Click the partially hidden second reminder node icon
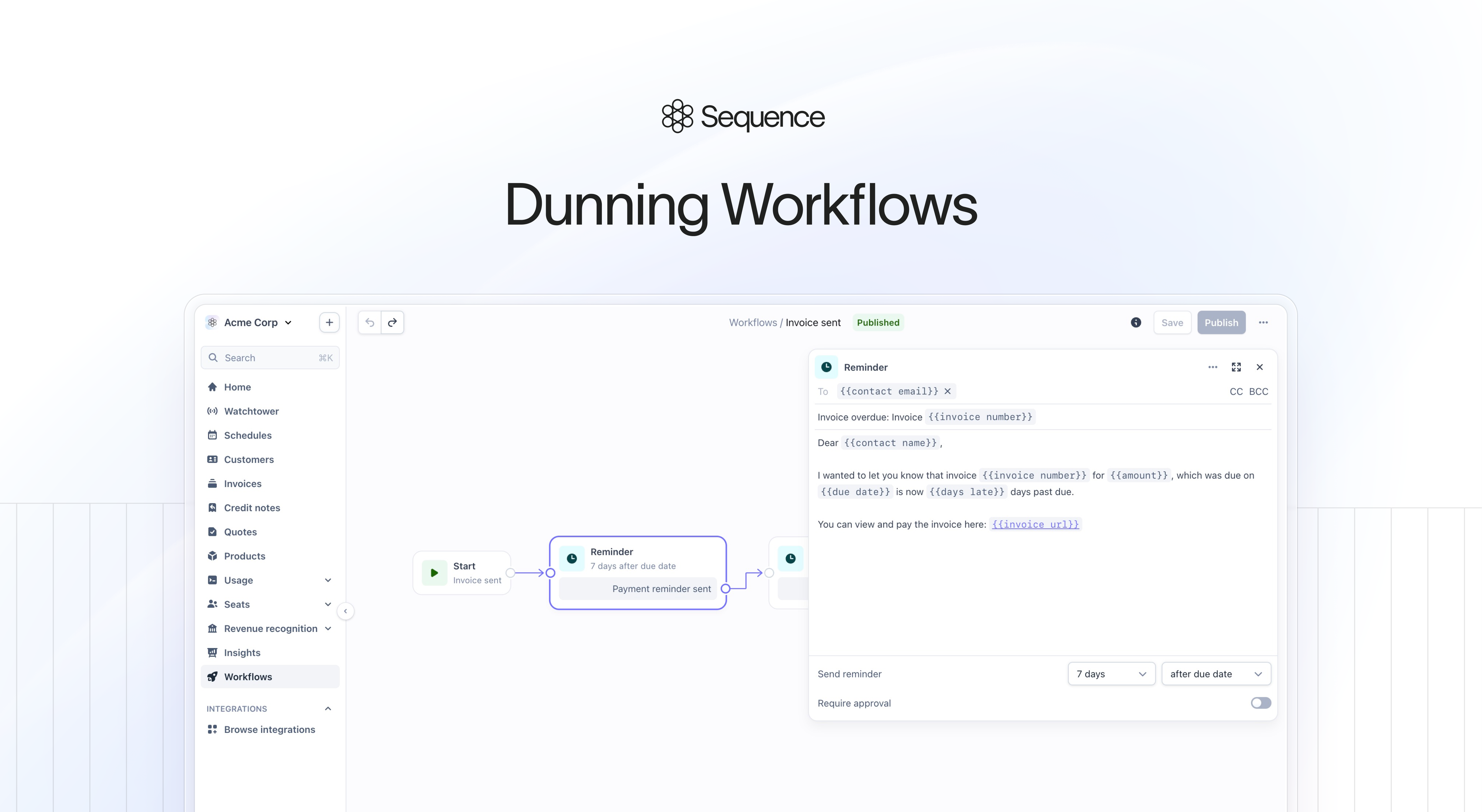The height and width of the screenshot is (812, 1482). click(790, 558)
